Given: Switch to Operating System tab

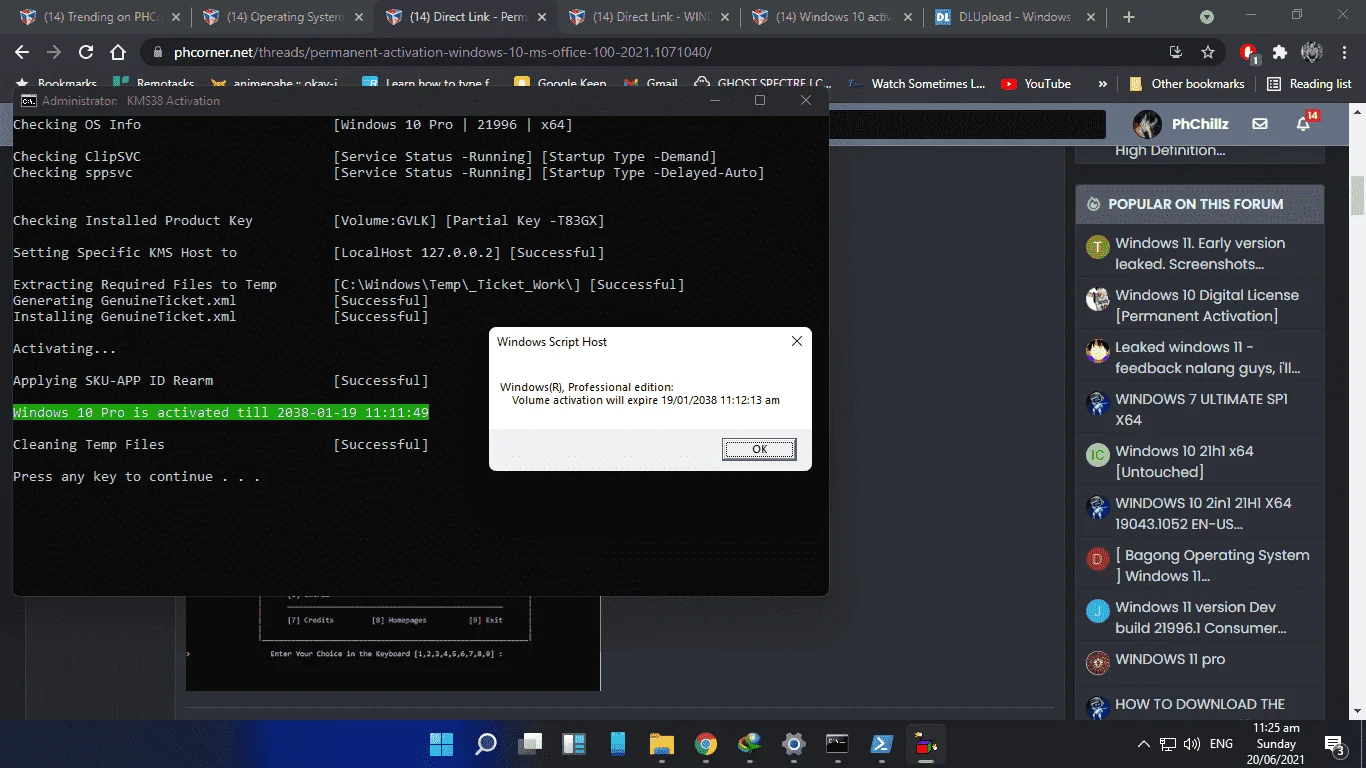Looking at the screenshot, I should coord(282,17).
